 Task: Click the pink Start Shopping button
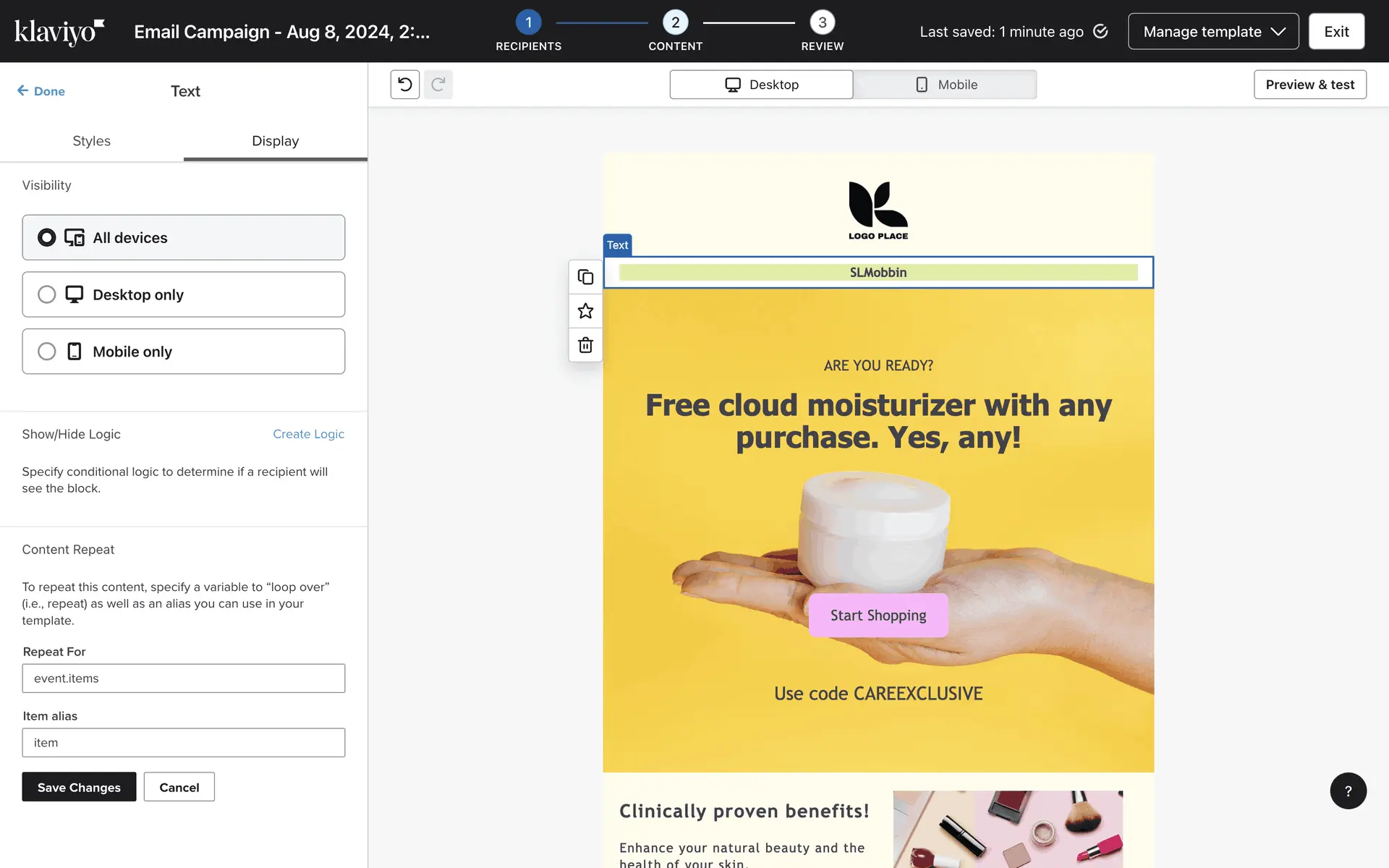pos(878,616)
